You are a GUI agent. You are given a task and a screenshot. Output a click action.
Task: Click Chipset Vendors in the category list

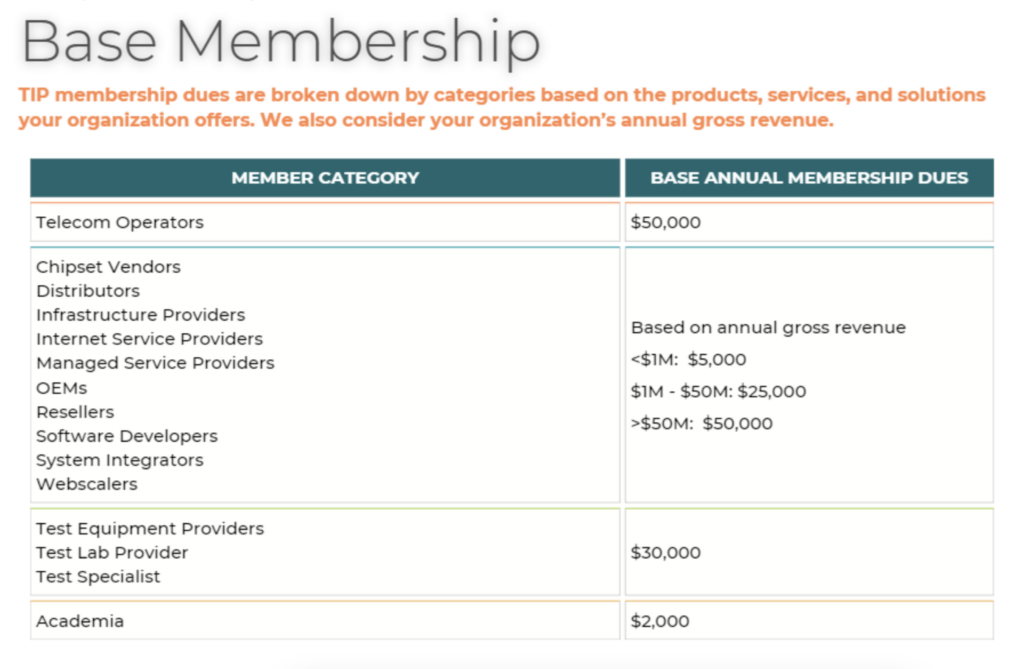coord(108,267)
